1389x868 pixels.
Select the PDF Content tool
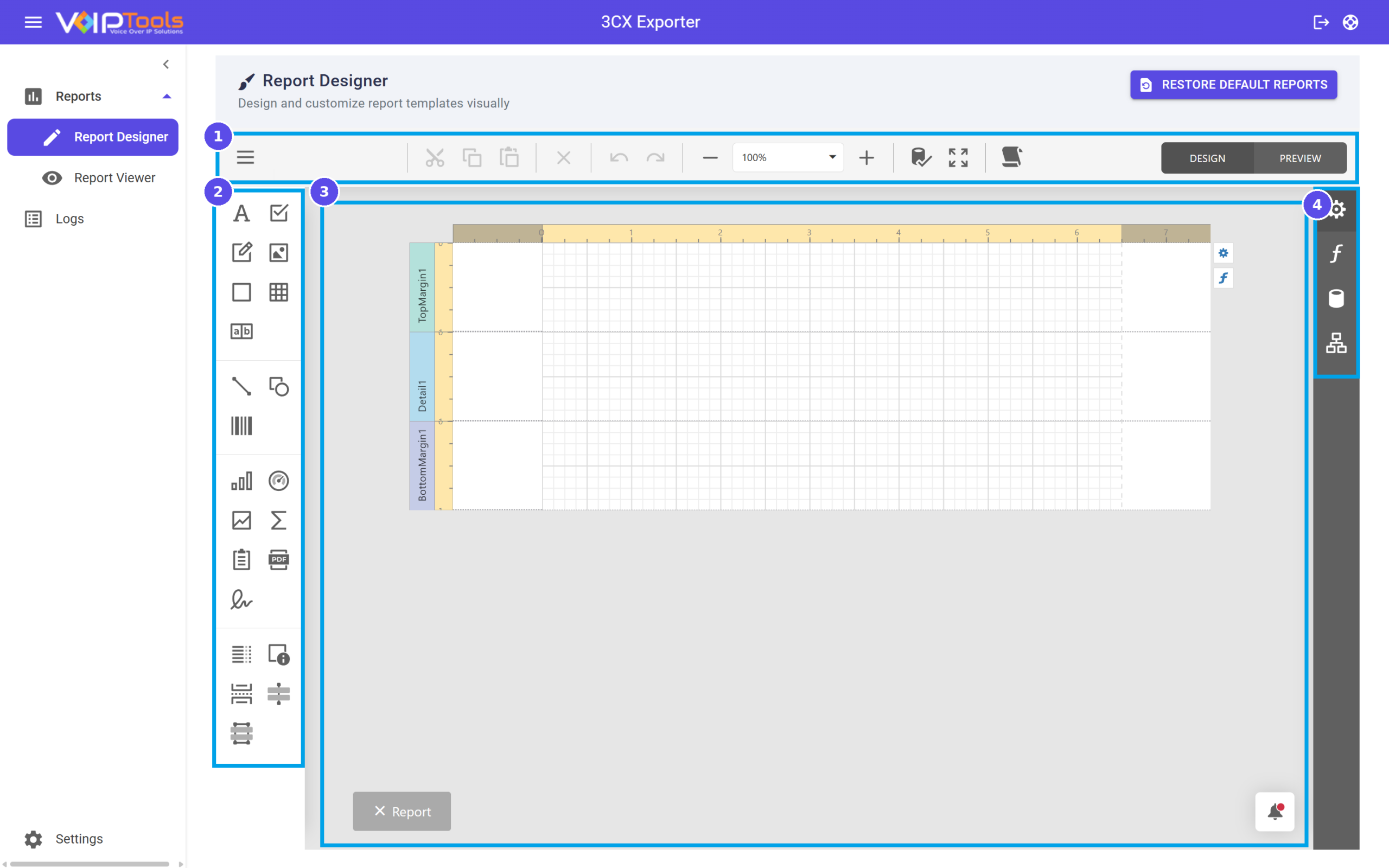click(279, 559)
